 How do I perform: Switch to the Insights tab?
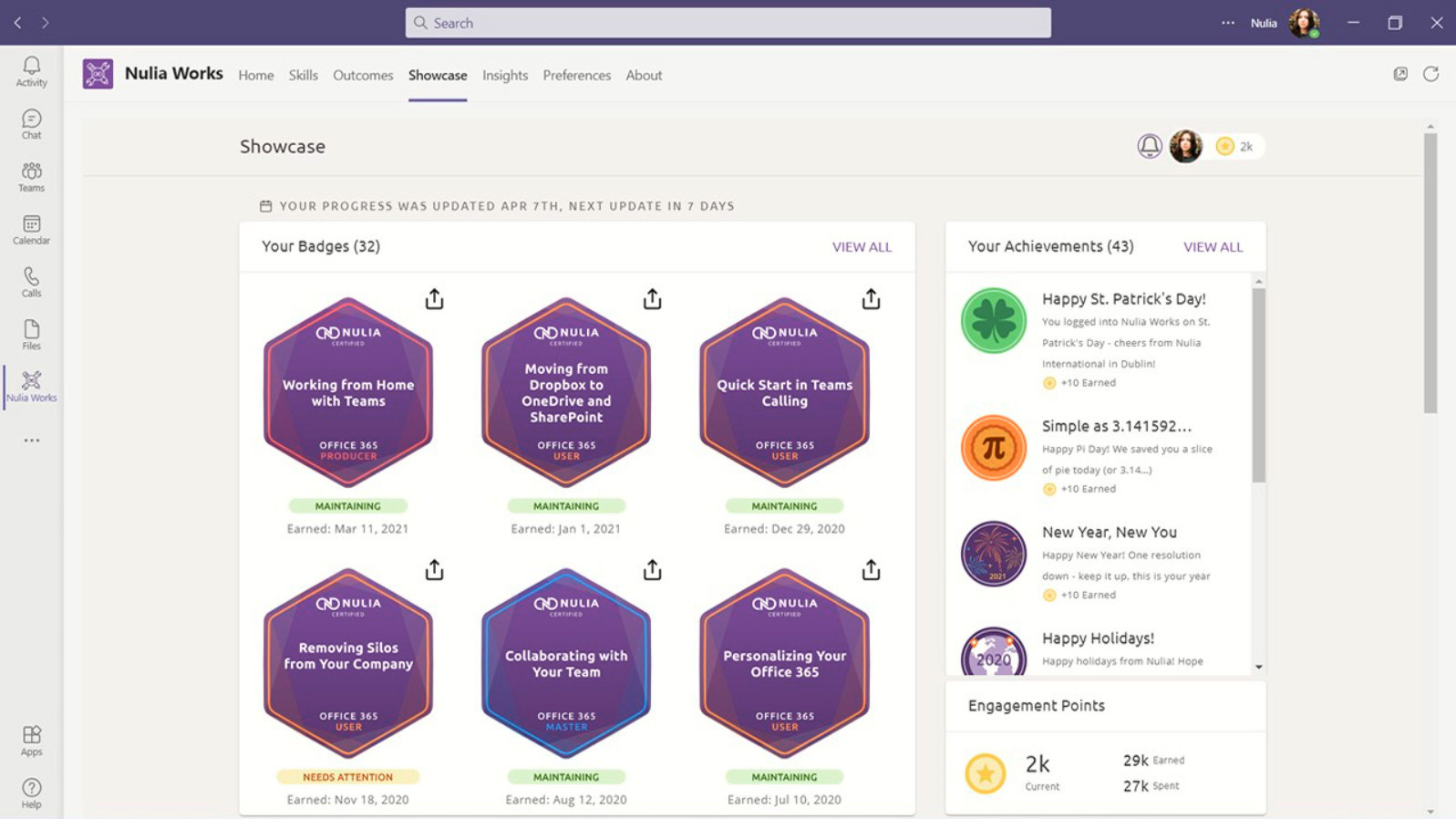[505, 75]
